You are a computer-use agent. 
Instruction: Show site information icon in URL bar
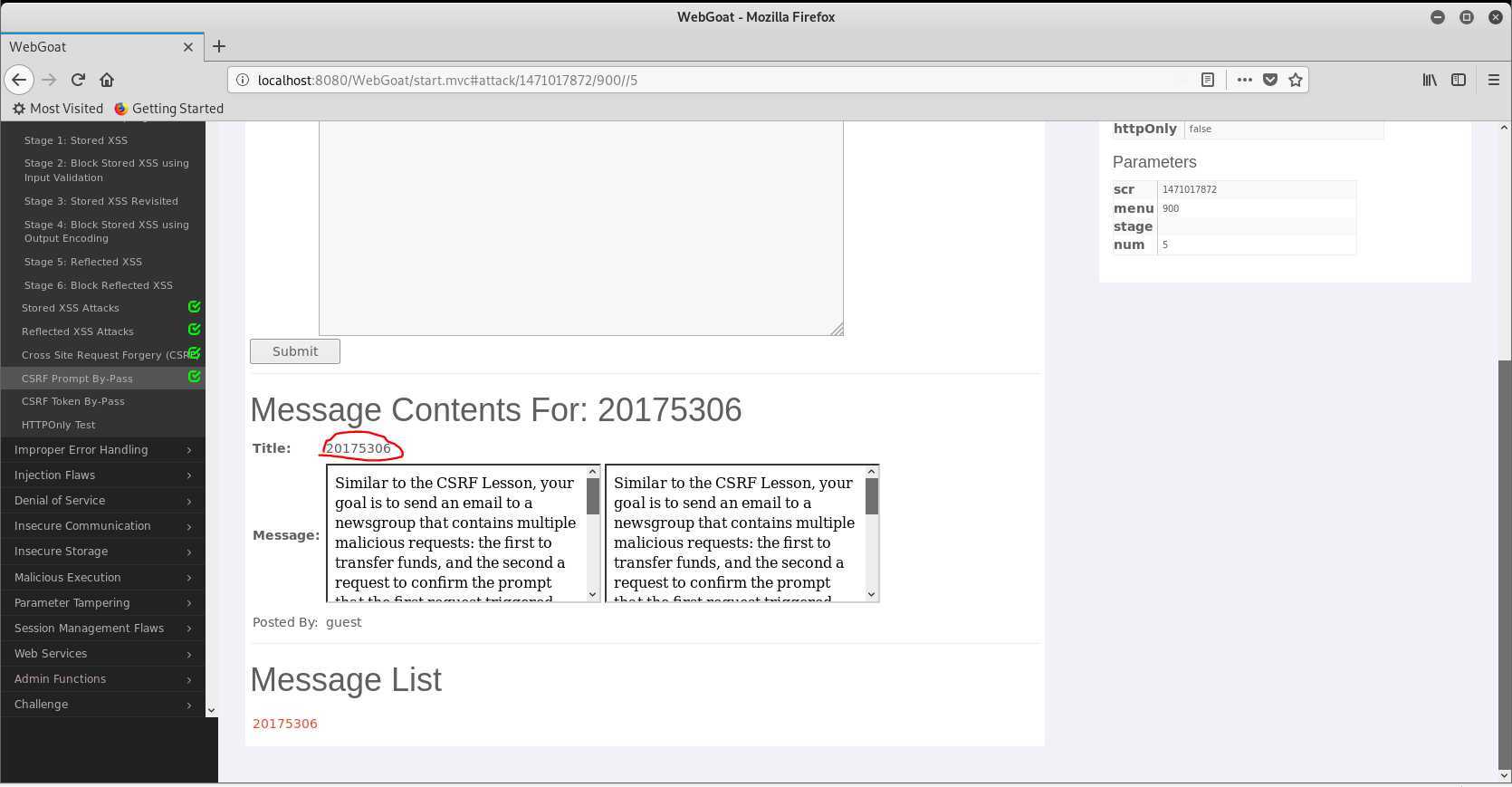243,80
